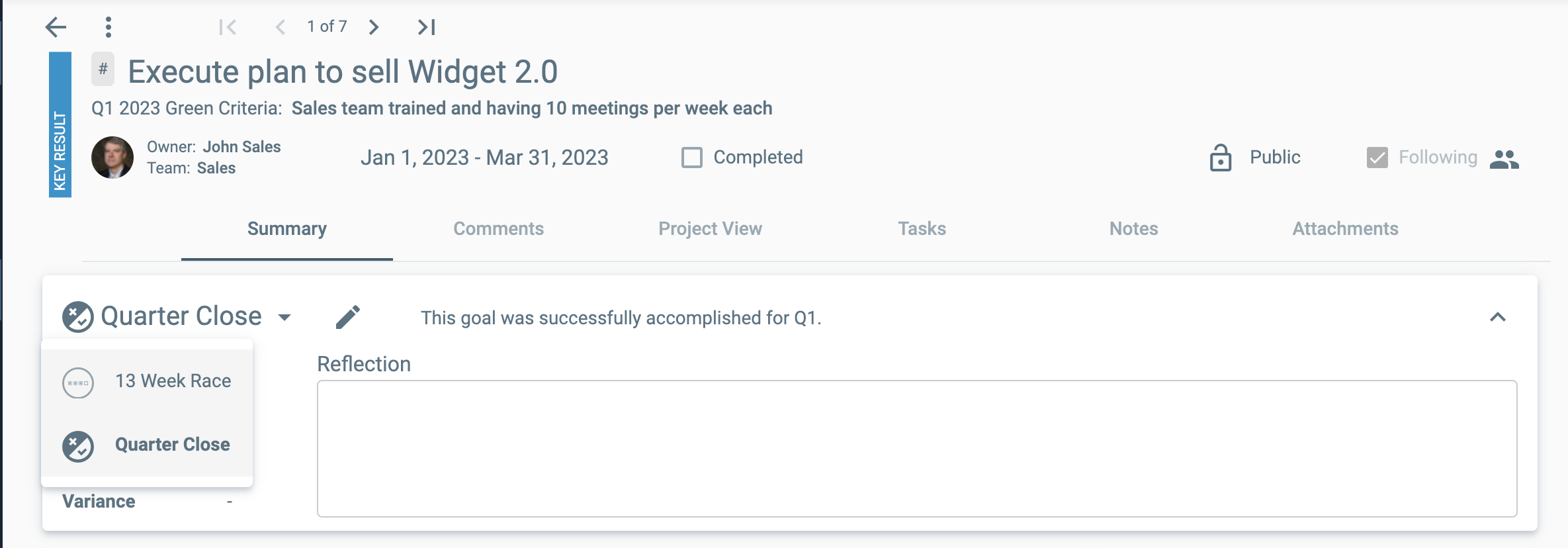The width and height of the screenshot is (1568, 548).
Task: Click the Attachments tab
Action: coord(1345,229)
